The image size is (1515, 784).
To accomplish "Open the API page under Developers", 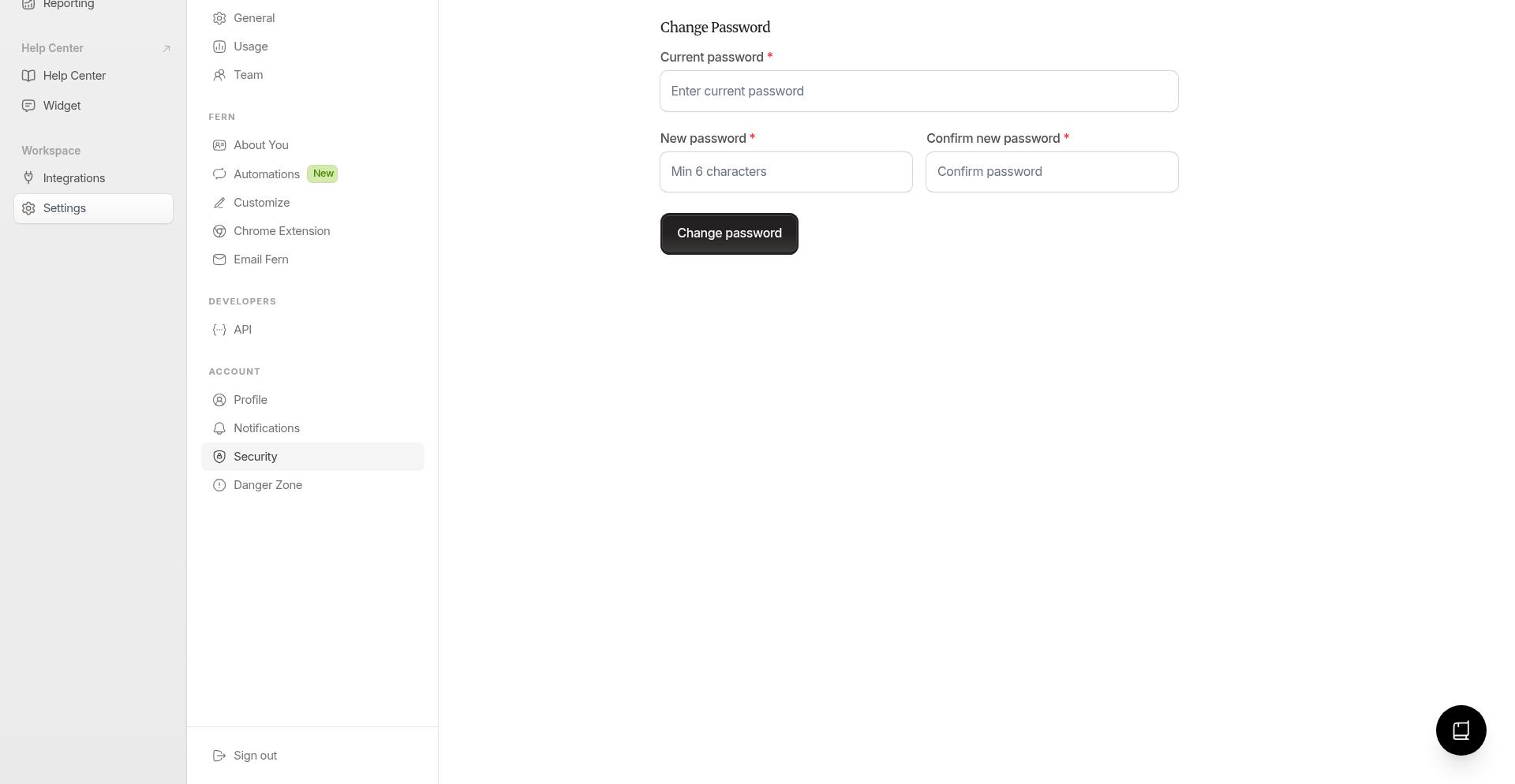I will click(242, 330).
